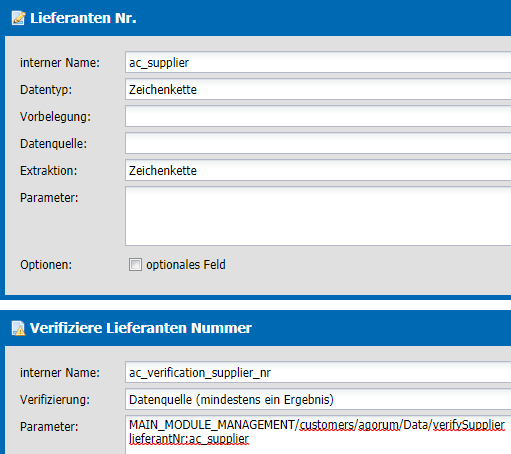
Task: Click the interner Name field containing ac_supplier
Action: click(318, 62)
